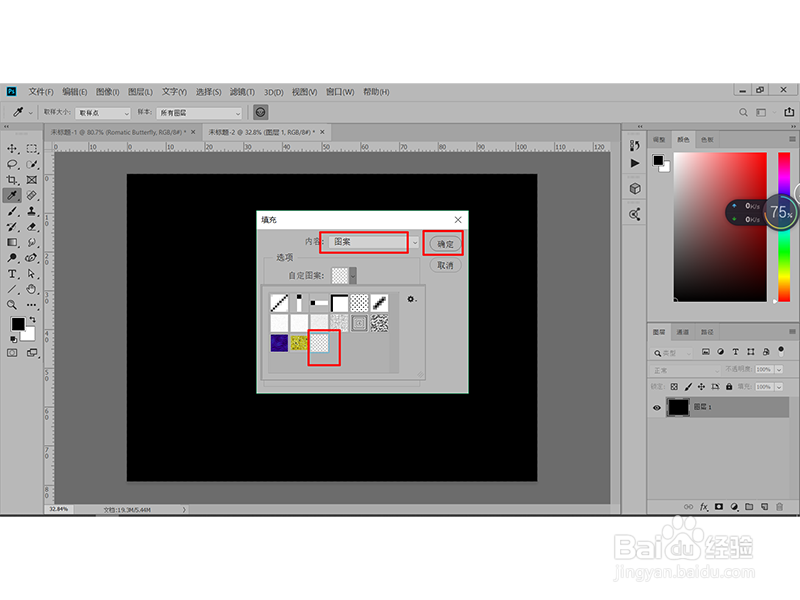800x600 pixels.
Task: Select the Gradient tool
Action: click(x=12, y=242)
